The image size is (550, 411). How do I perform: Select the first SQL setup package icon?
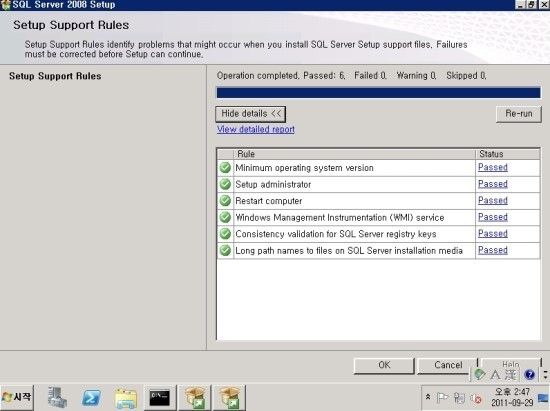[x=195, y=398]
